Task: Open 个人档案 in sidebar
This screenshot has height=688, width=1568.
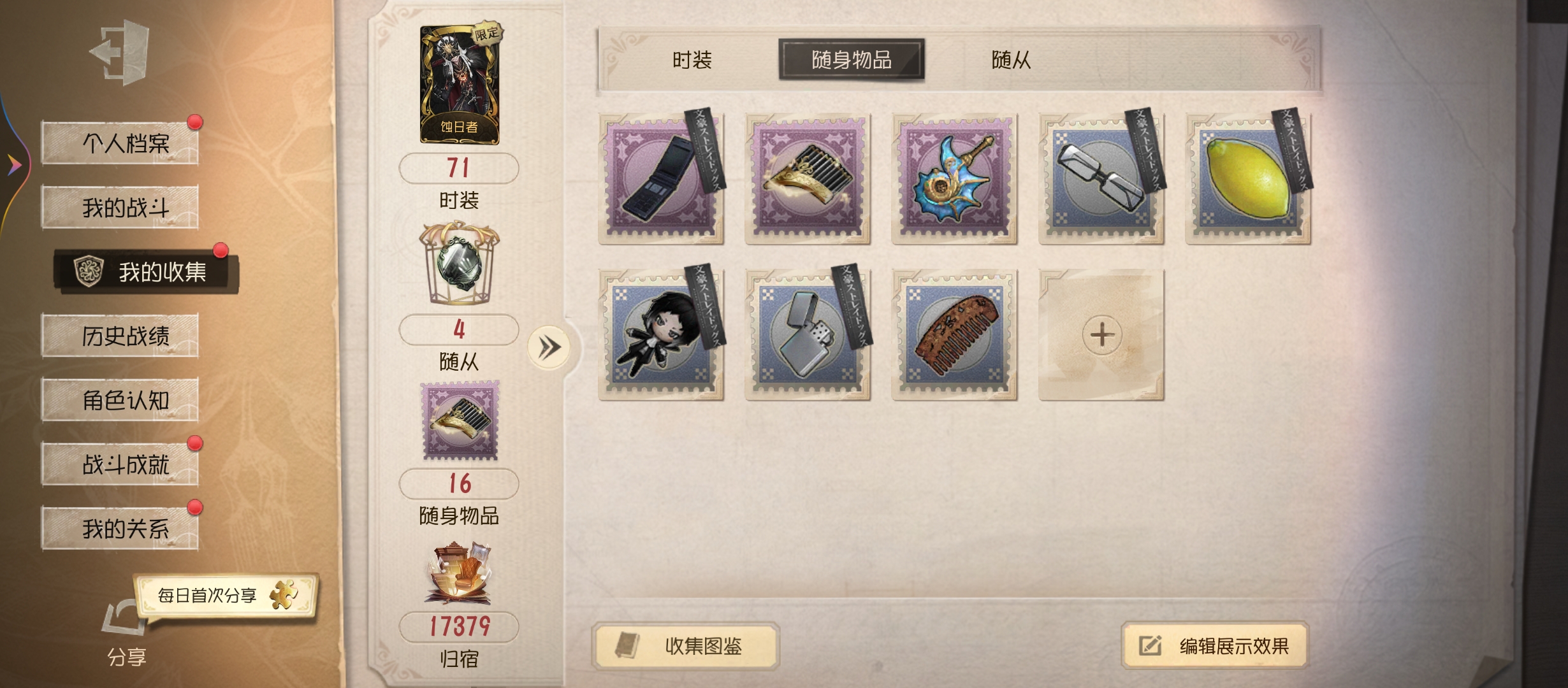Action: point(120,143)
